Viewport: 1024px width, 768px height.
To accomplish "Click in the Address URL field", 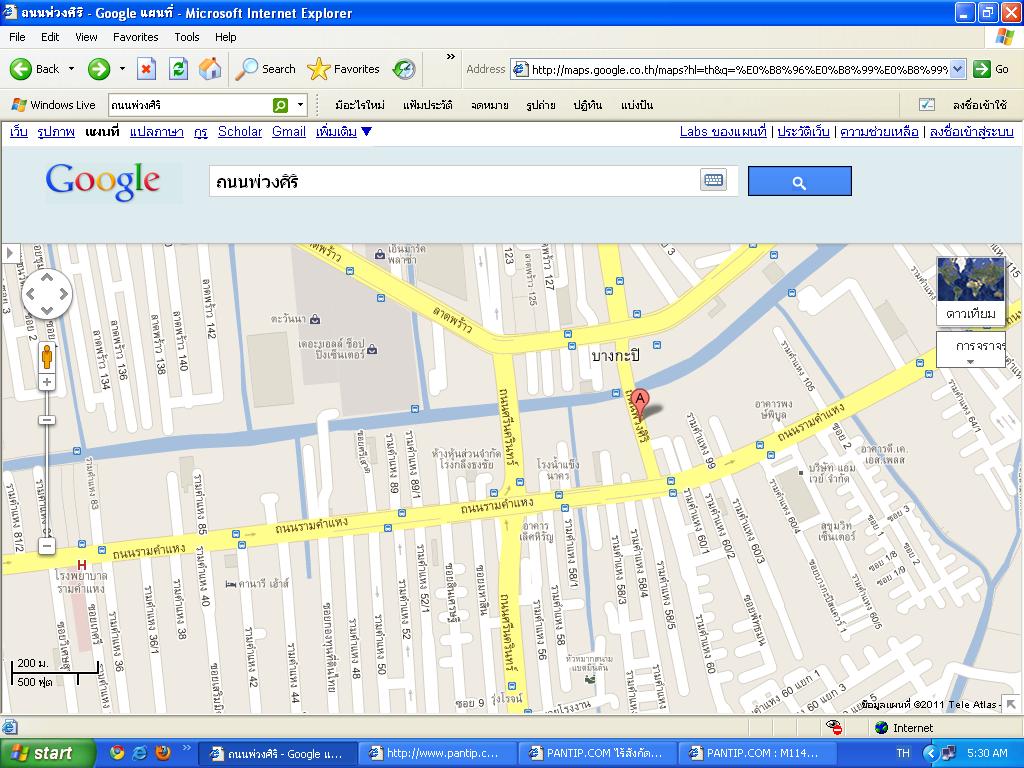I will (738, 69).
